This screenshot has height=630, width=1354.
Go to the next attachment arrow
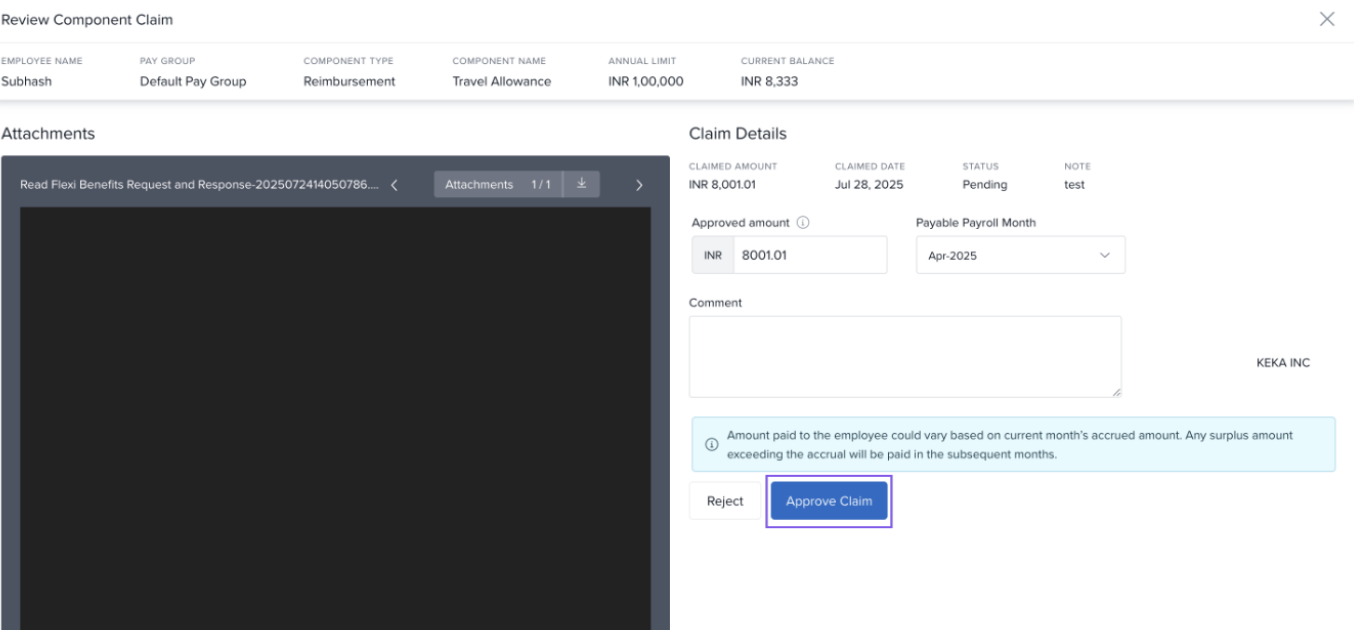pos(639,185)
